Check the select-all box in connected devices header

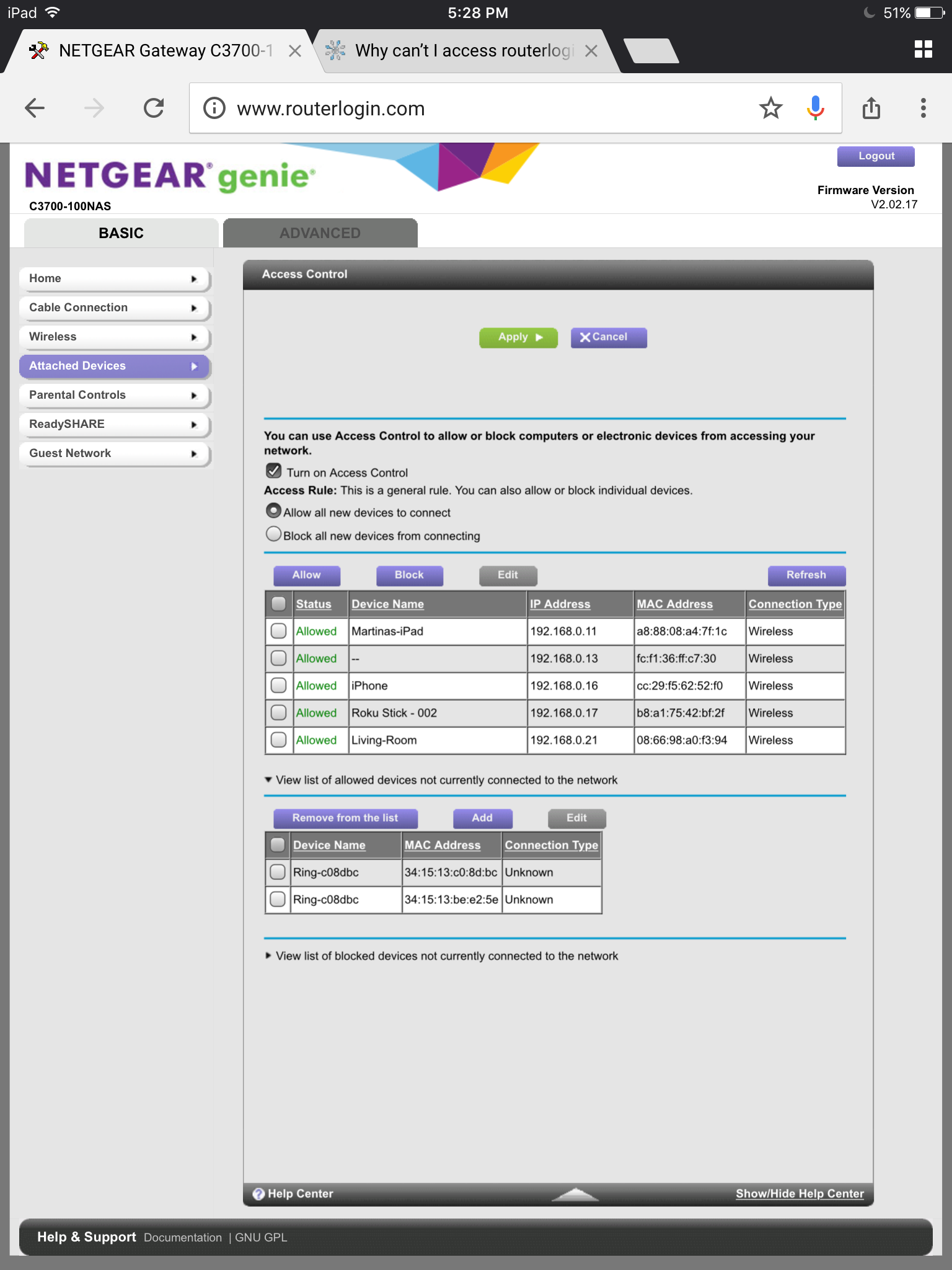point(278,603)
